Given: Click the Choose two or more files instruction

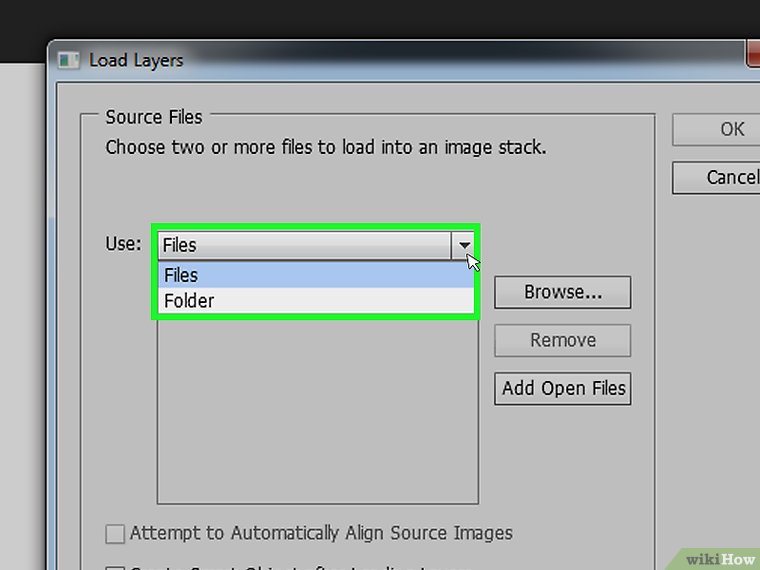Looking at the screenshot, I should click(326, 147).
